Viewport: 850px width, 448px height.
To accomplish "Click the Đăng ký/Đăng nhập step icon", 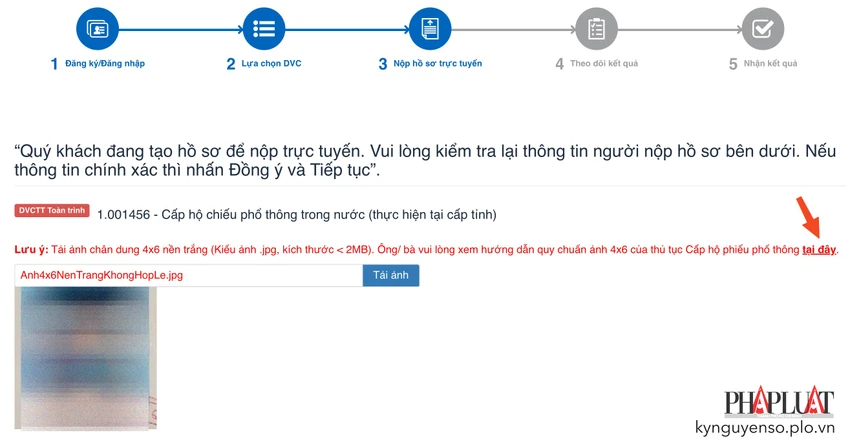I will coord(97,29).
